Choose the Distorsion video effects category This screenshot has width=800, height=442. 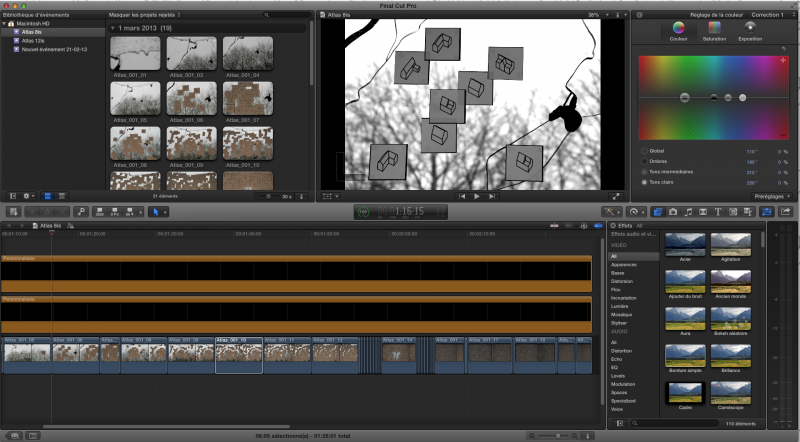pyautogui.click(x=623, y=280)
